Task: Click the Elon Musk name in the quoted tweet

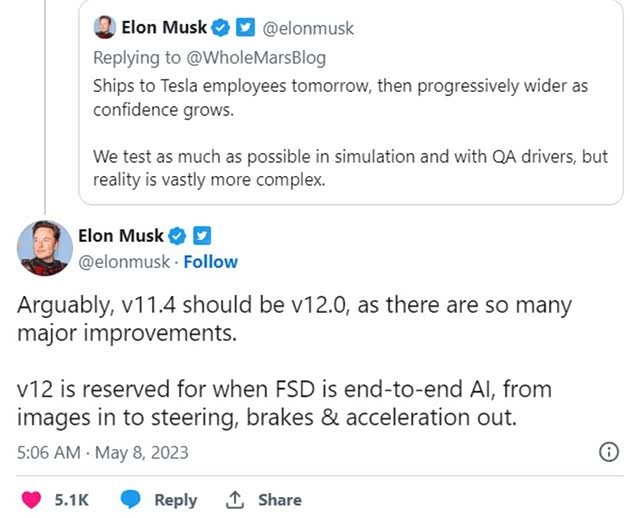Action: click(x=163, y=28)
